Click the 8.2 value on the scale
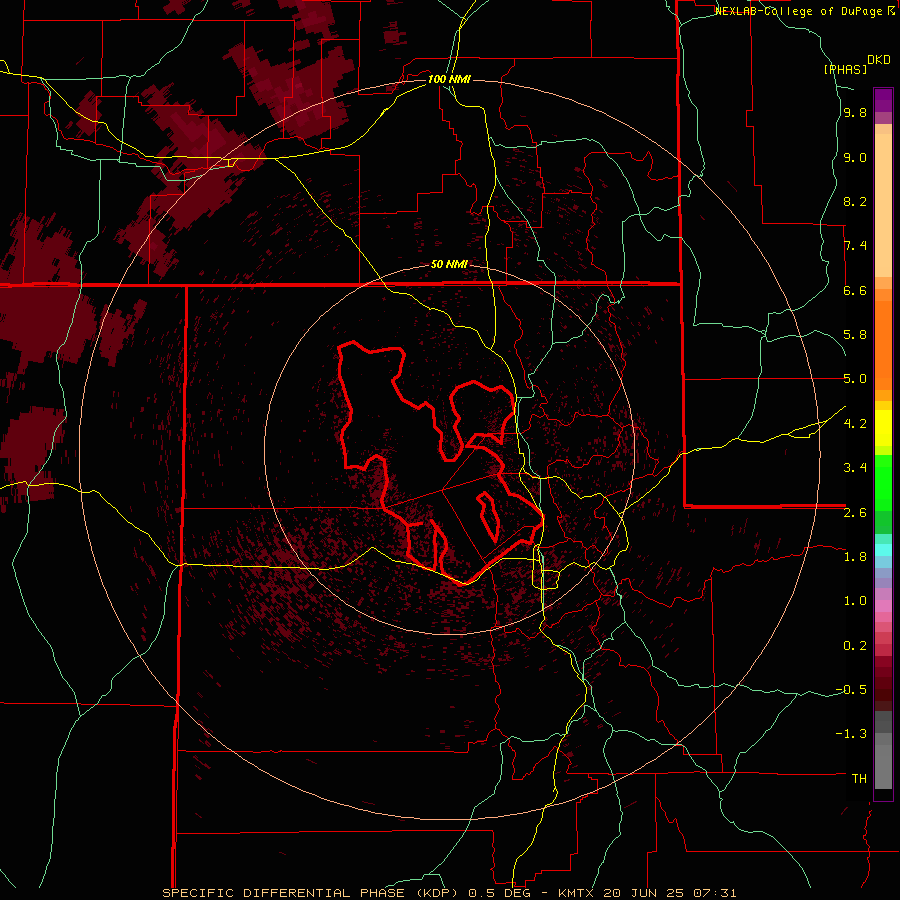 tap(855, 201)
